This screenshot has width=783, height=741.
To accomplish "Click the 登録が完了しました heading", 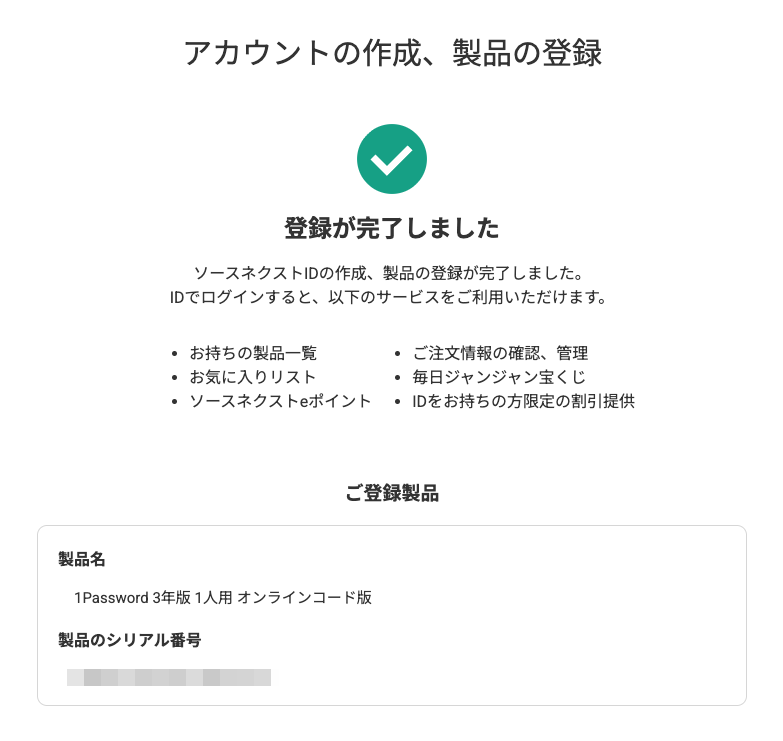I will tap(392, 229).
